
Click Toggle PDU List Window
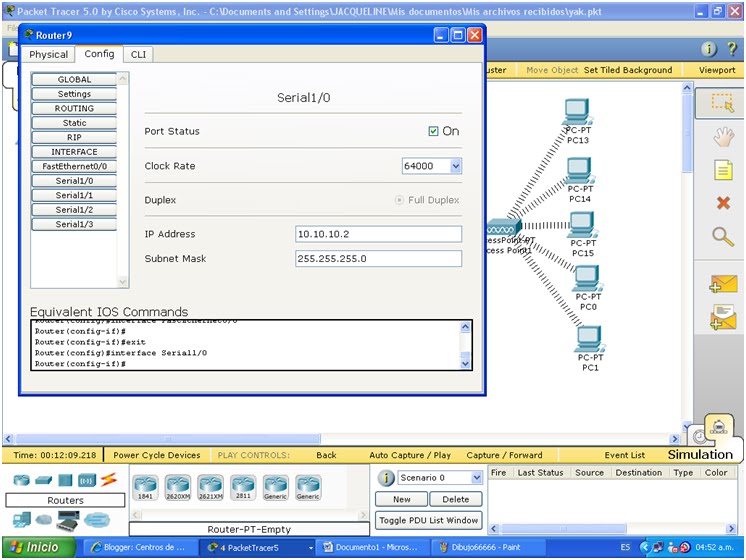tap(428, 521)
